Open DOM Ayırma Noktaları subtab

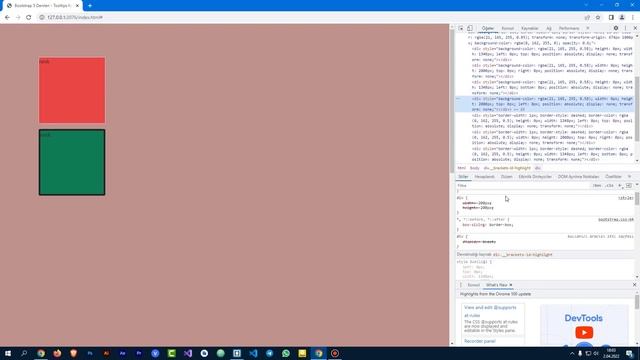coord(578,177)
